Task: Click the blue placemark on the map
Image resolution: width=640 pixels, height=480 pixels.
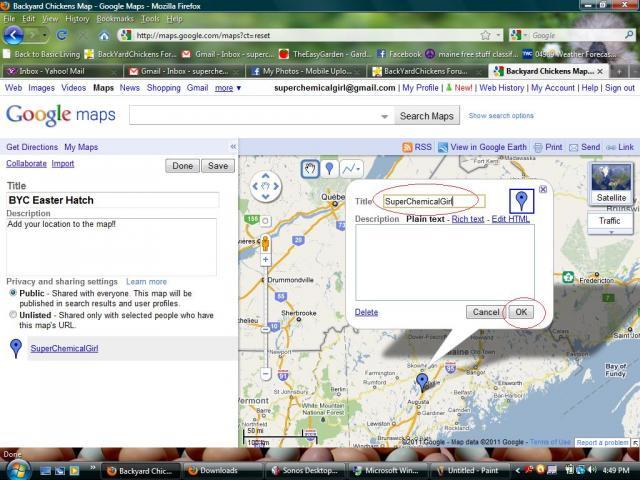Action: click(x=422, y=382)
